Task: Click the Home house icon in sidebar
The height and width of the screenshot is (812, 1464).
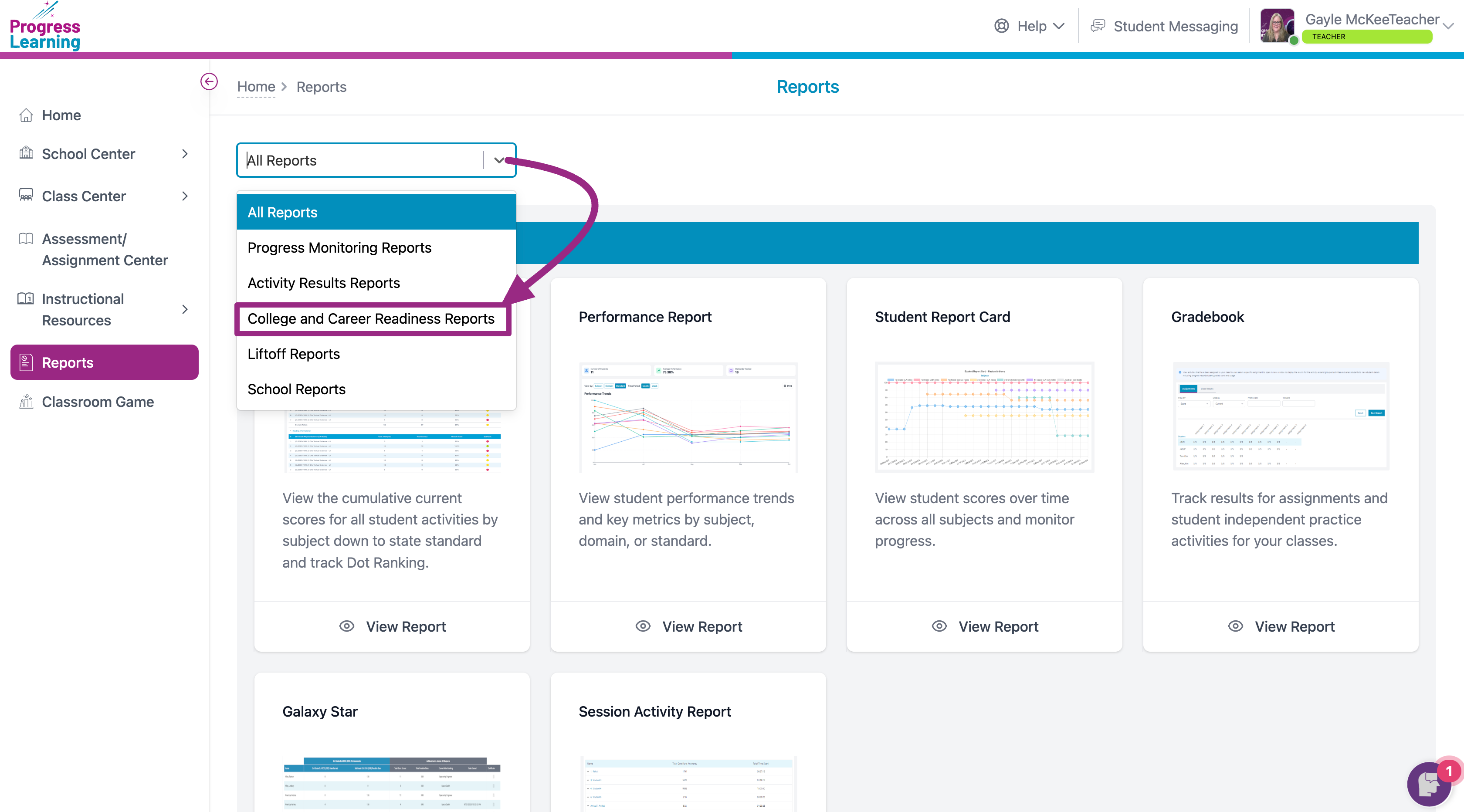Action: point(26,115)
